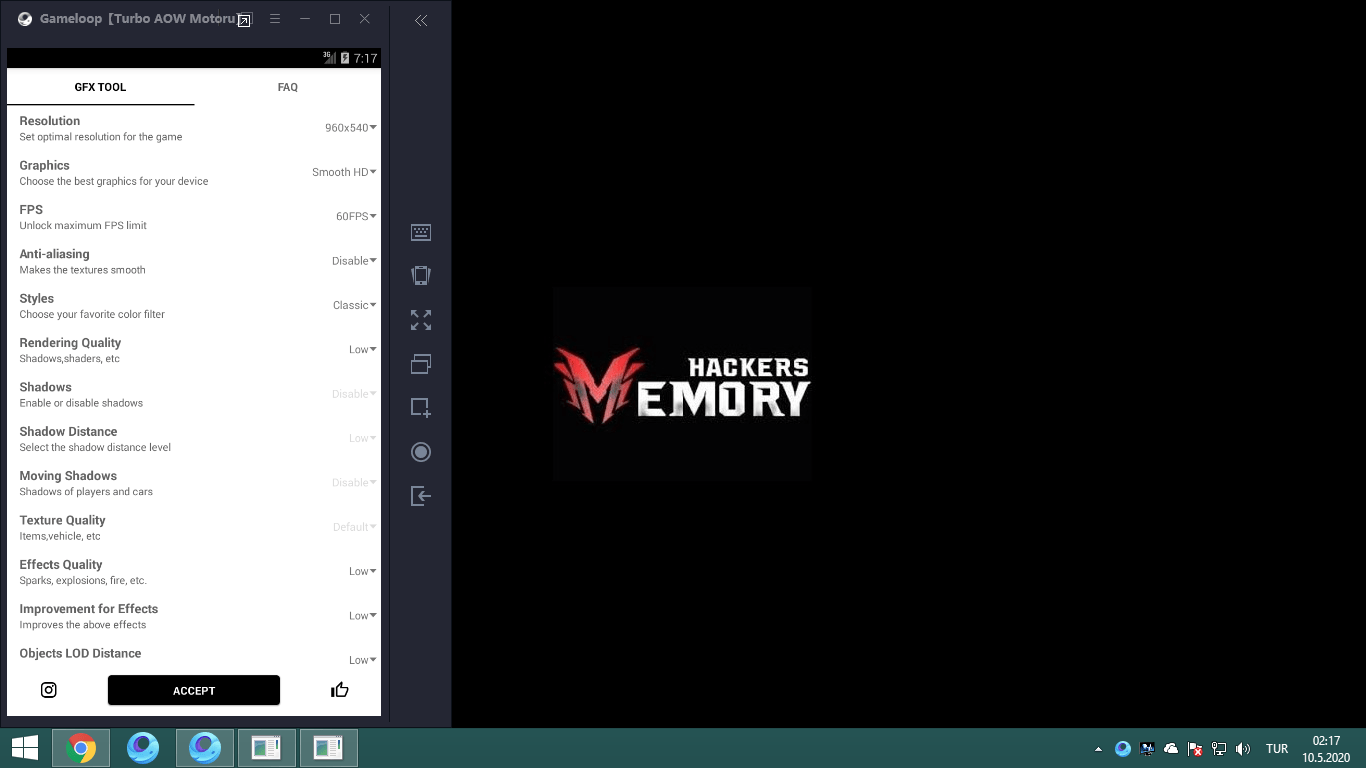Click the "Shadows of players and cars" description
Image resolution: width=1366 pixels, height=768 pixels.
tap(86, 492)
